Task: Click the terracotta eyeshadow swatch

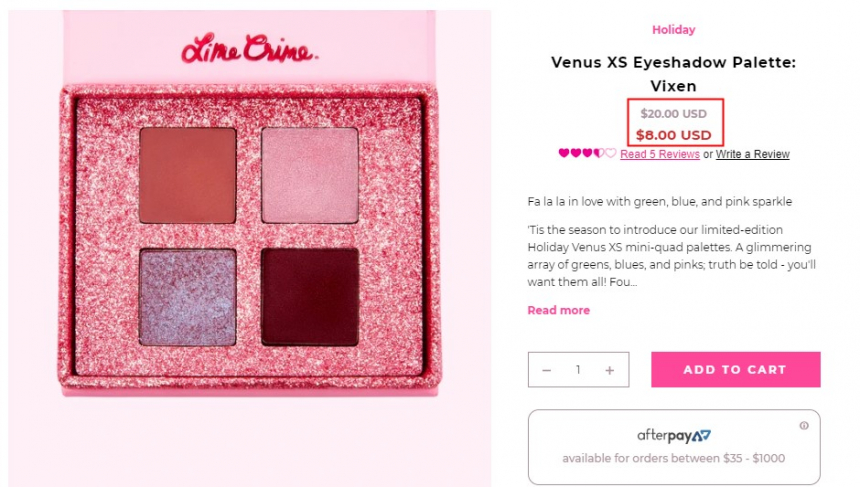Action: [188, 175]
